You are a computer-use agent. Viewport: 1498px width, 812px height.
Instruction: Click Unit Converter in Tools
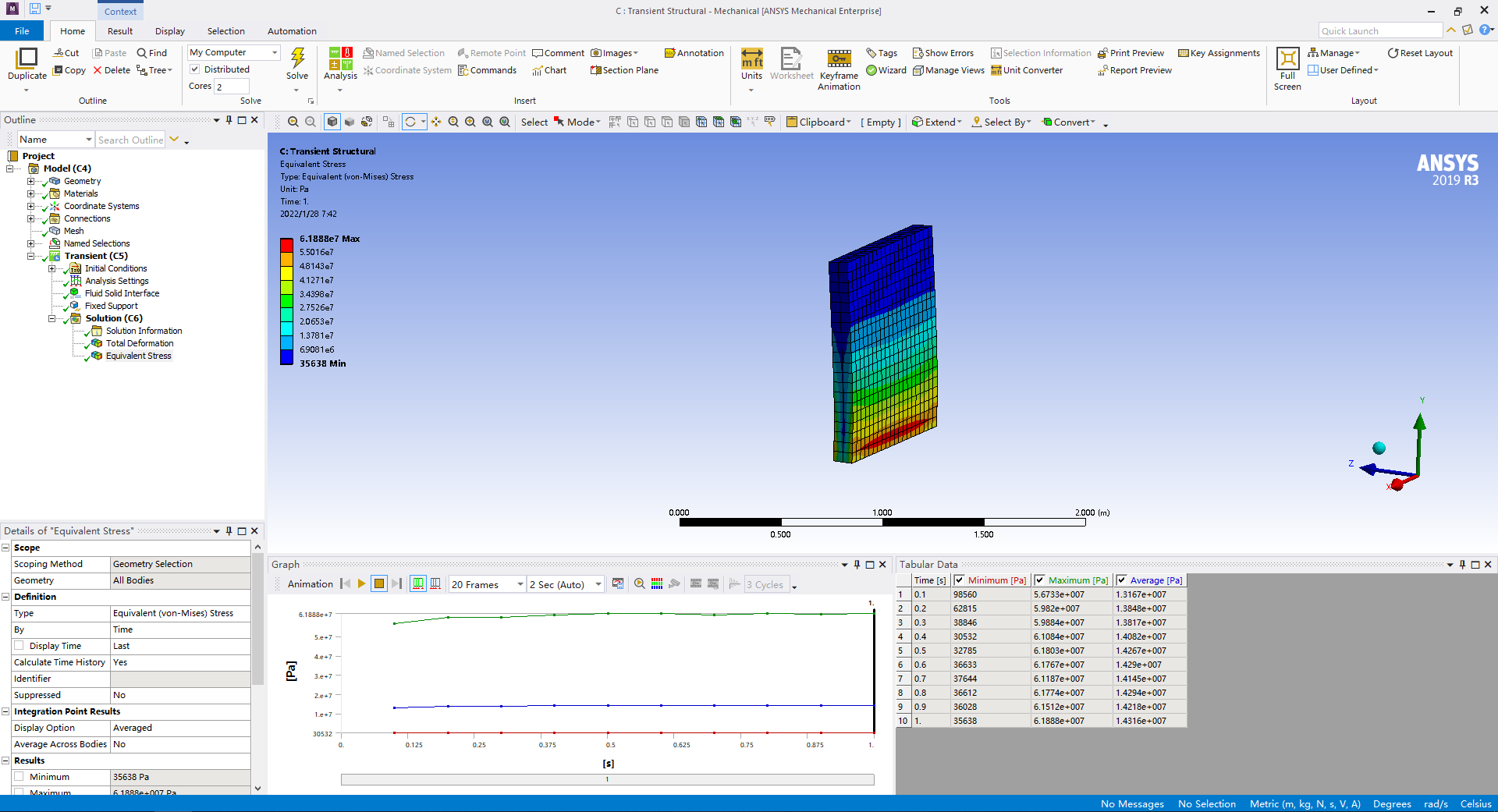[x=1027, y=70]
